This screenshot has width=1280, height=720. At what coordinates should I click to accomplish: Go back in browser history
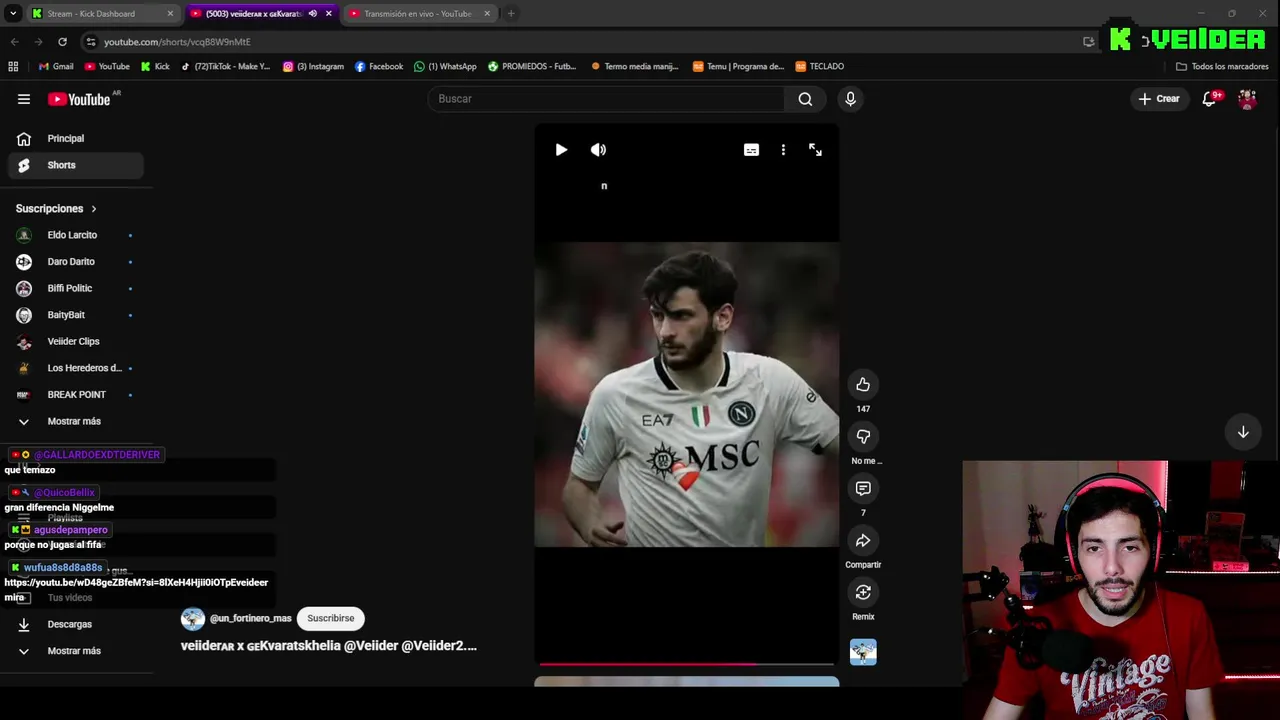point(14,42)
